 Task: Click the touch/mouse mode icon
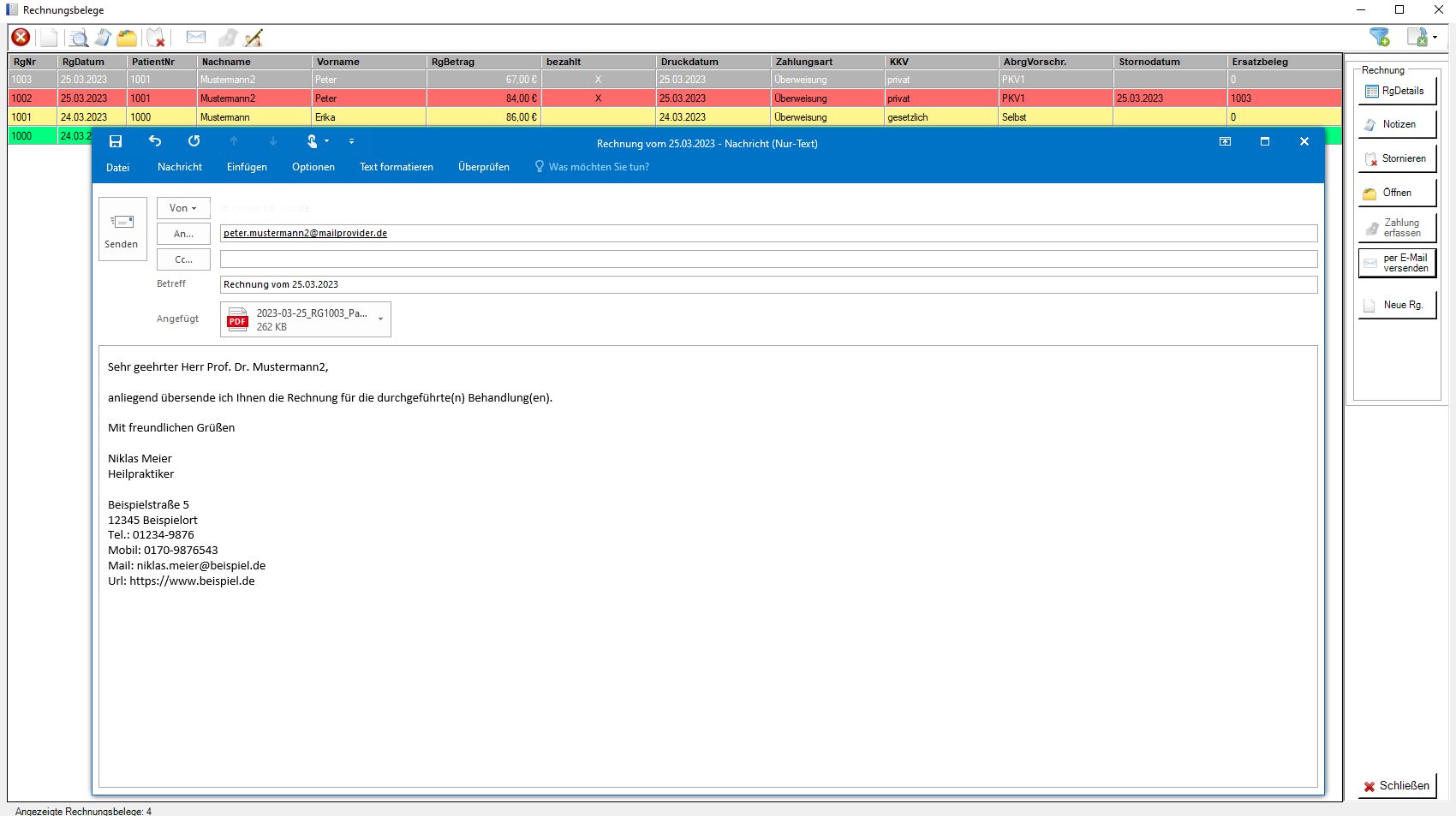click(313, 141)
